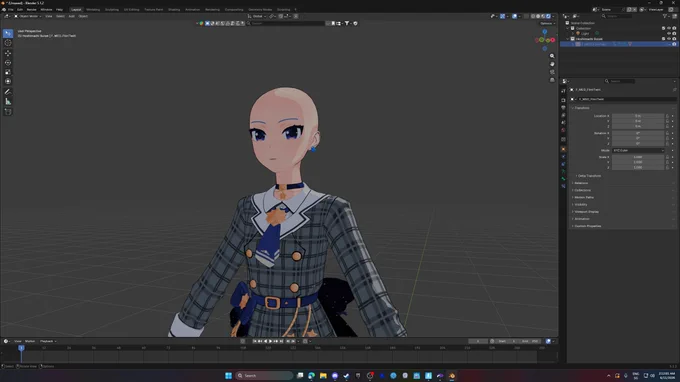Select the Transform tool
The width and height of the screenshot is (680, 382).
8,82
